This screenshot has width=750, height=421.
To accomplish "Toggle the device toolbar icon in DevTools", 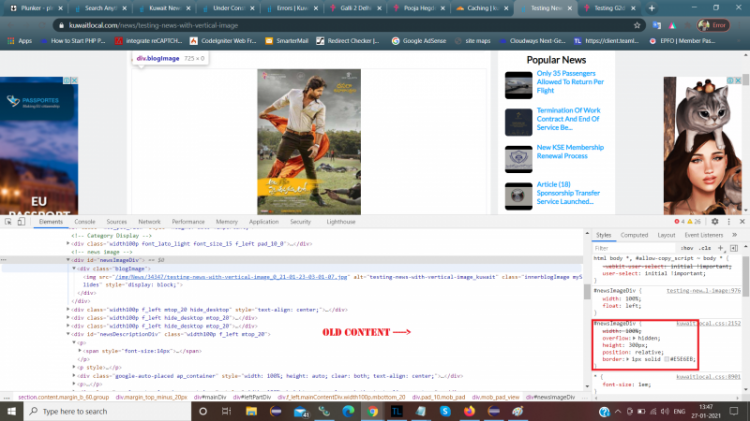I will (x=21, y=222).
